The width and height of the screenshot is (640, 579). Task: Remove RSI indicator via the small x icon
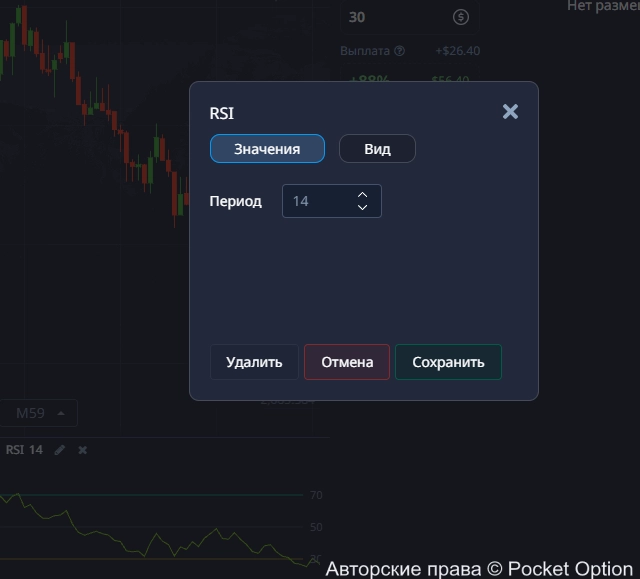(83, 450)
